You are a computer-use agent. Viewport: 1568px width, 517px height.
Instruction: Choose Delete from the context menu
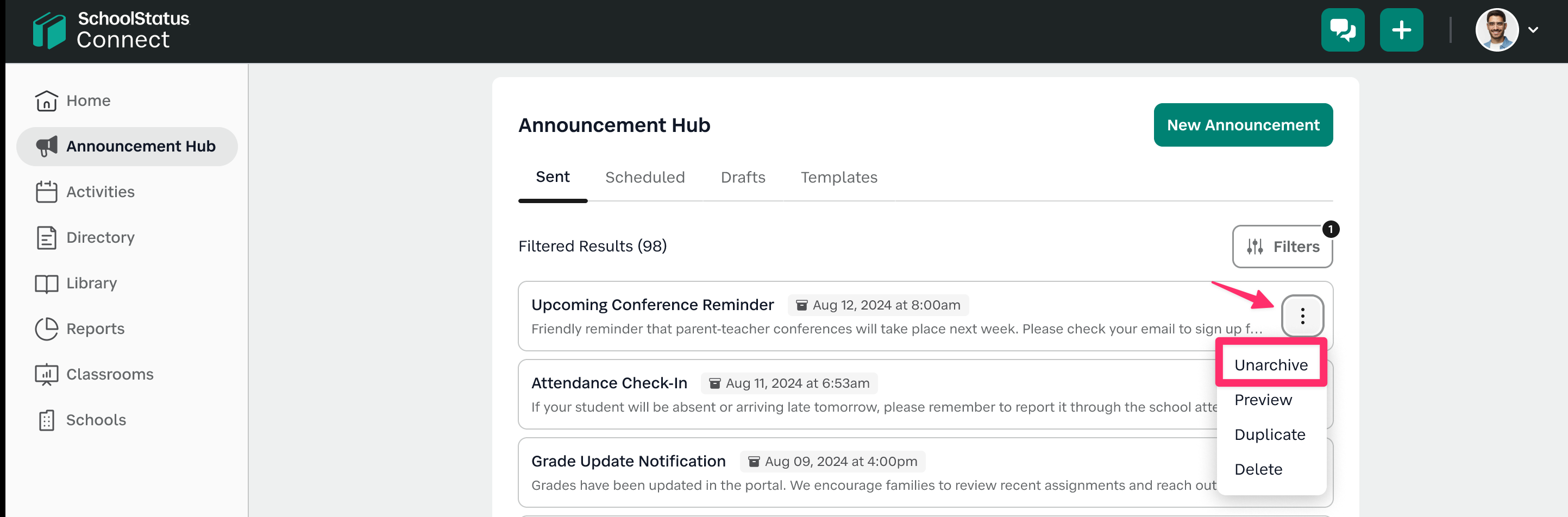pyautogui.click(x=1258, y=469)
